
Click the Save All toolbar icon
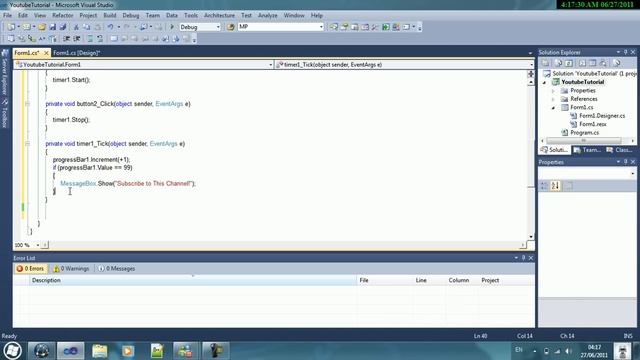coord(63,27)
